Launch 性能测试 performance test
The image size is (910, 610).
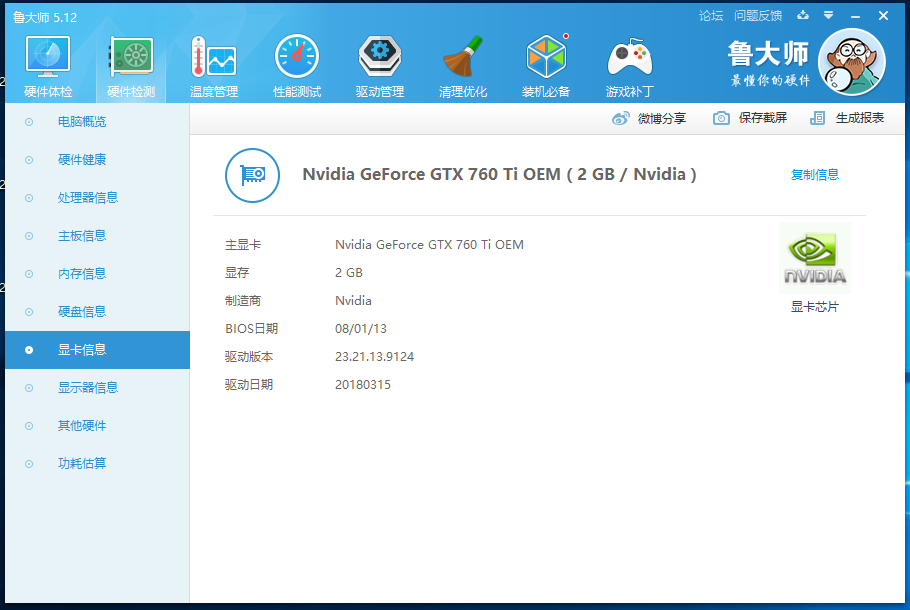tap(297, 56)
